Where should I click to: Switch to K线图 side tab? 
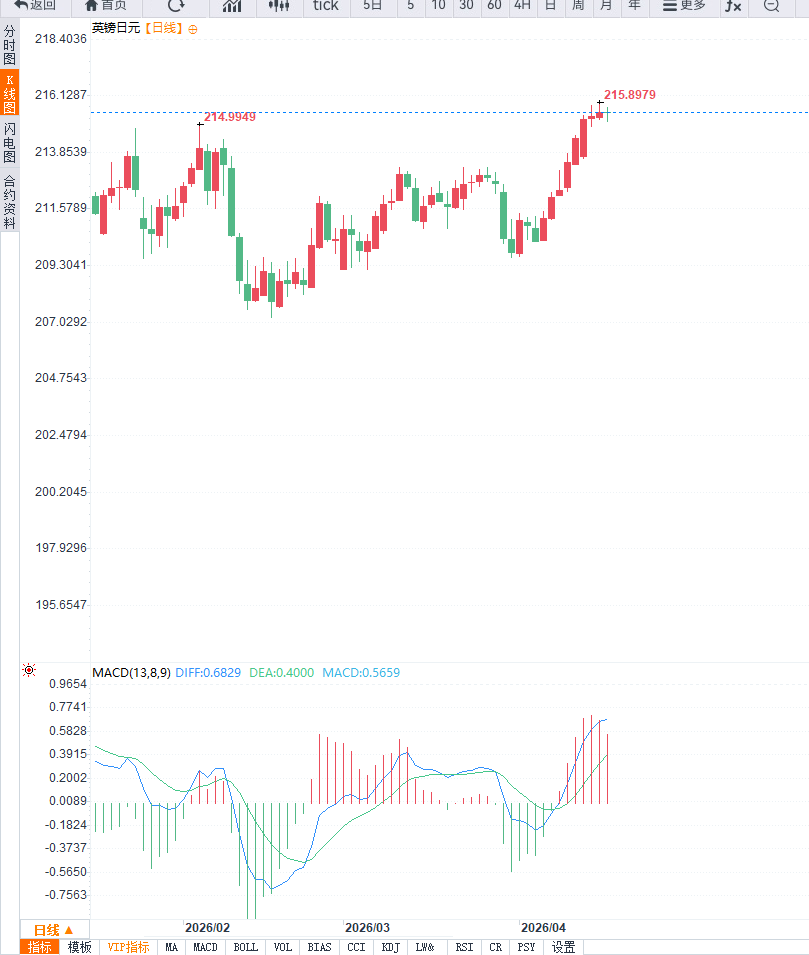[x=9, y=93]
